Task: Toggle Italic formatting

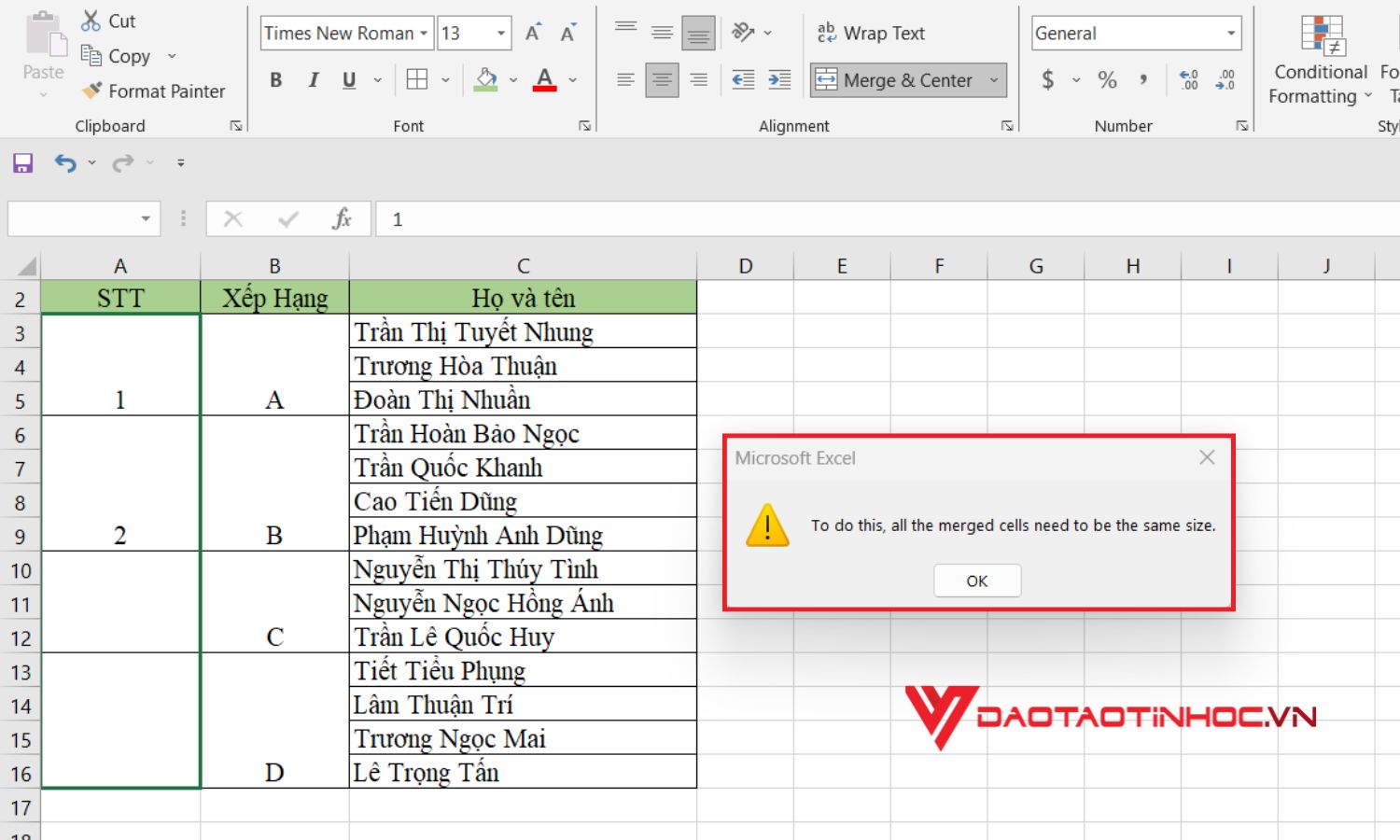Action: [x=313, y=79]
